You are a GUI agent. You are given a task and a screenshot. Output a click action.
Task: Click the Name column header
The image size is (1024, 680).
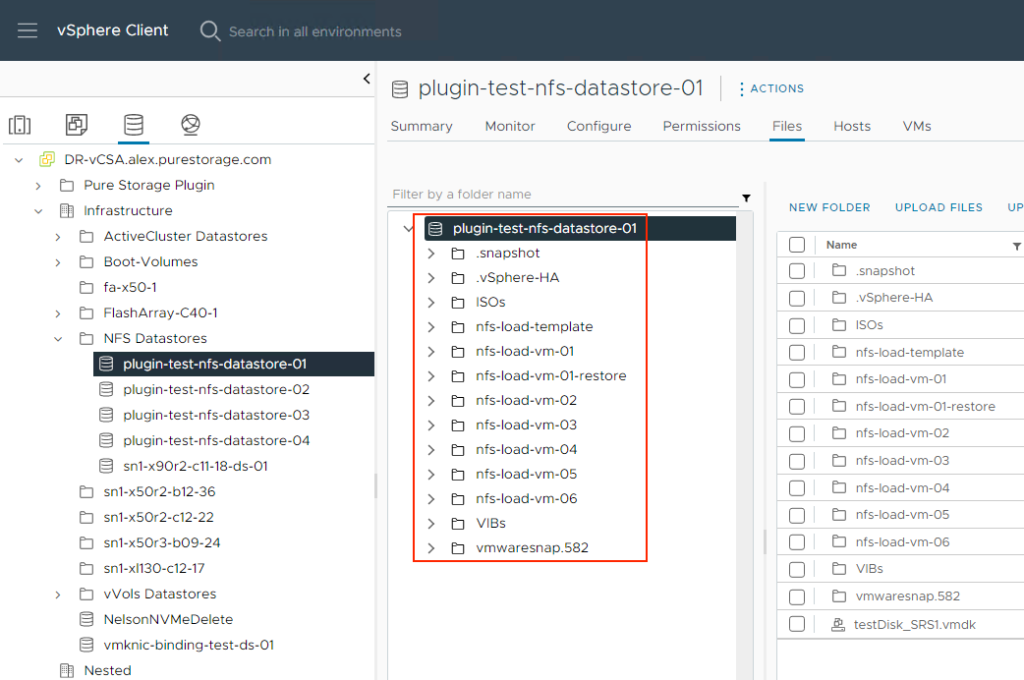[841, 245]
